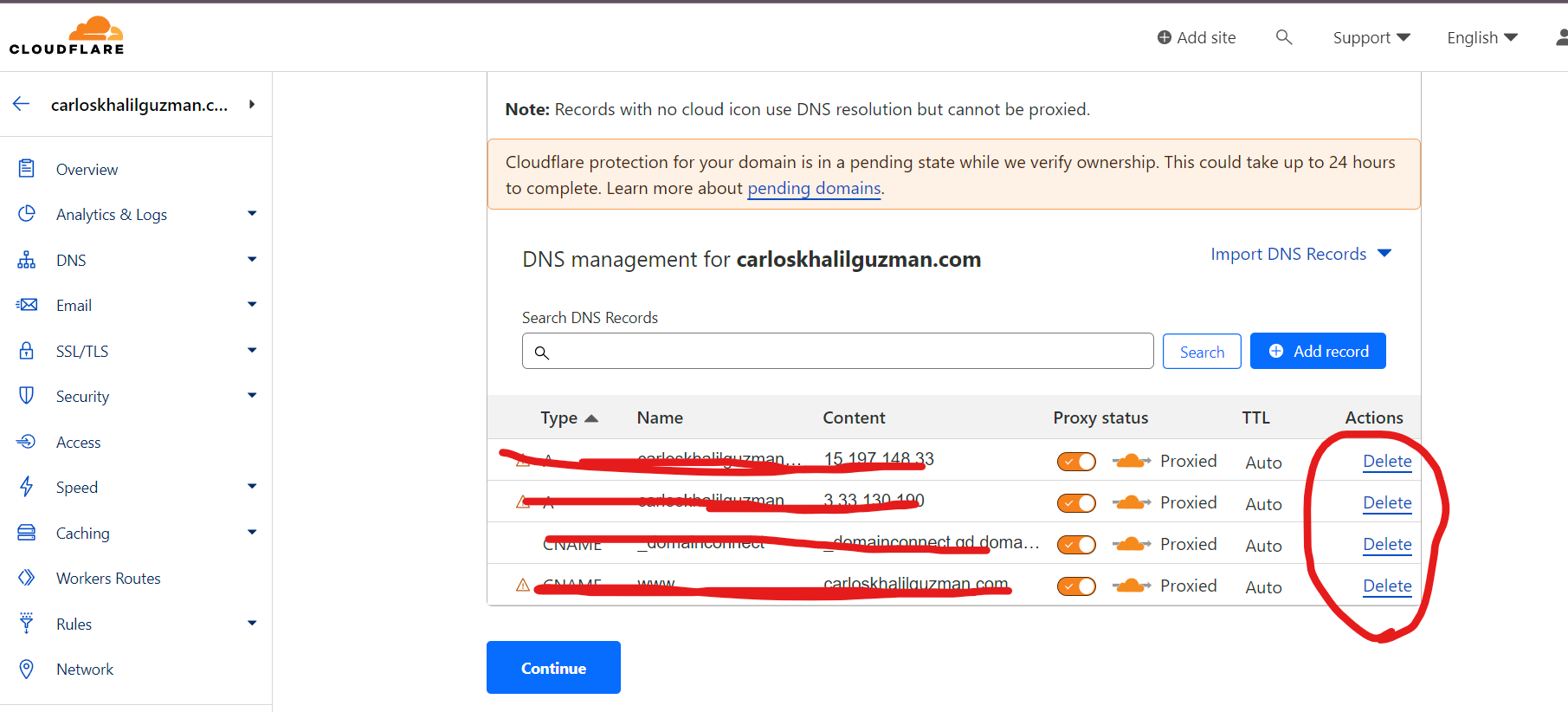Viewport: 1568px width, 712px height.
Task: Toggle proxy switch for 3.33.130.190 record
Action: (1076, 503)
